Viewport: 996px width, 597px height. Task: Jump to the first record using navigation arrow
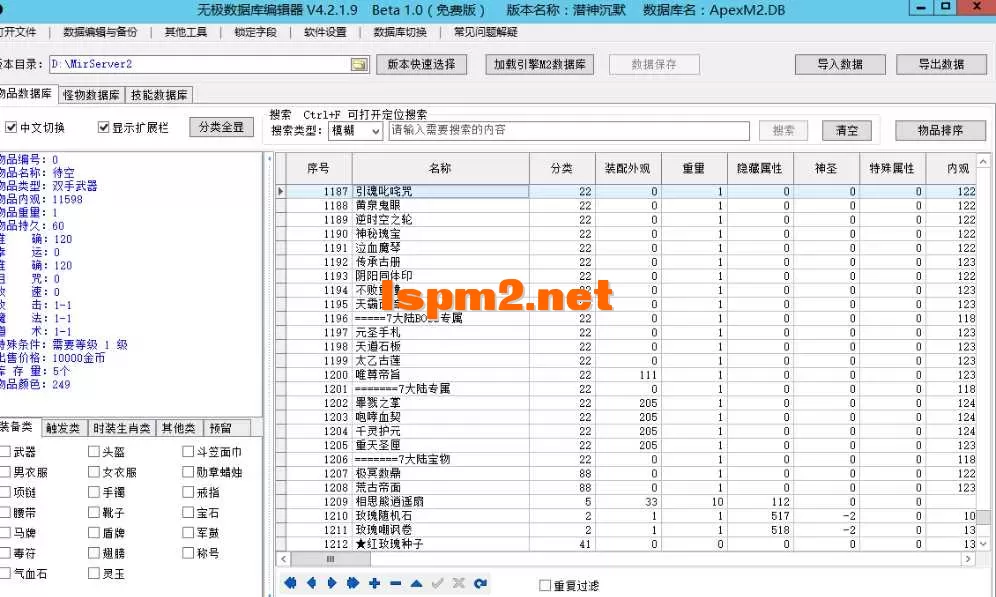291,582
